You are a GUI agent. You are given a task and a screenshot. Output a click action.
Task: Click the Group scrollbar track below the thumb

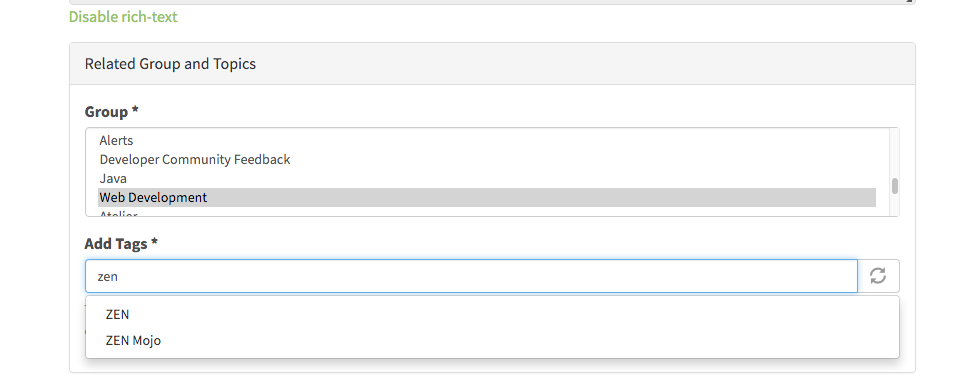894,205
